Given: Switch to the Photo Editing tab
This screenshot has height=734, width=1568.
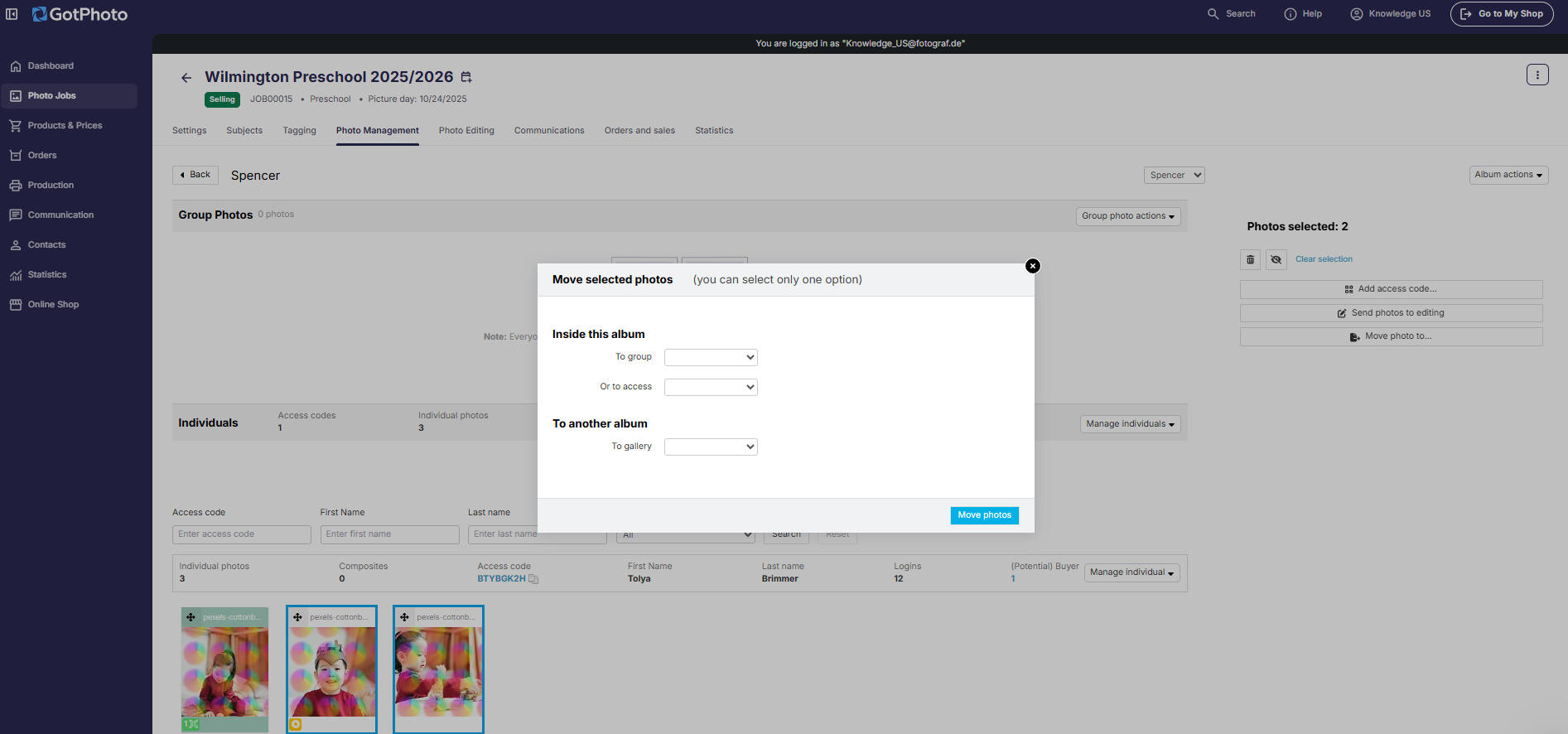Looking at the screenshot, I should click(x=466, y=131).
